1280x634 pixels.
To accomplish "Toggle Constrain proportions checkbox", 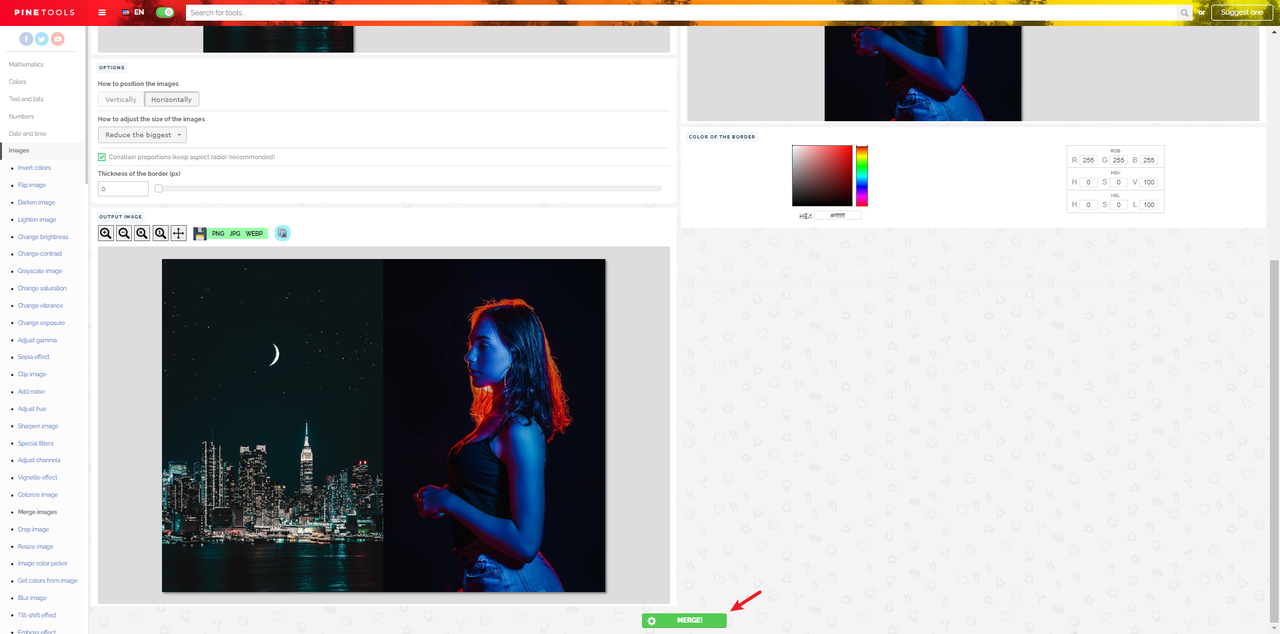I will click(x=102, y=157).
